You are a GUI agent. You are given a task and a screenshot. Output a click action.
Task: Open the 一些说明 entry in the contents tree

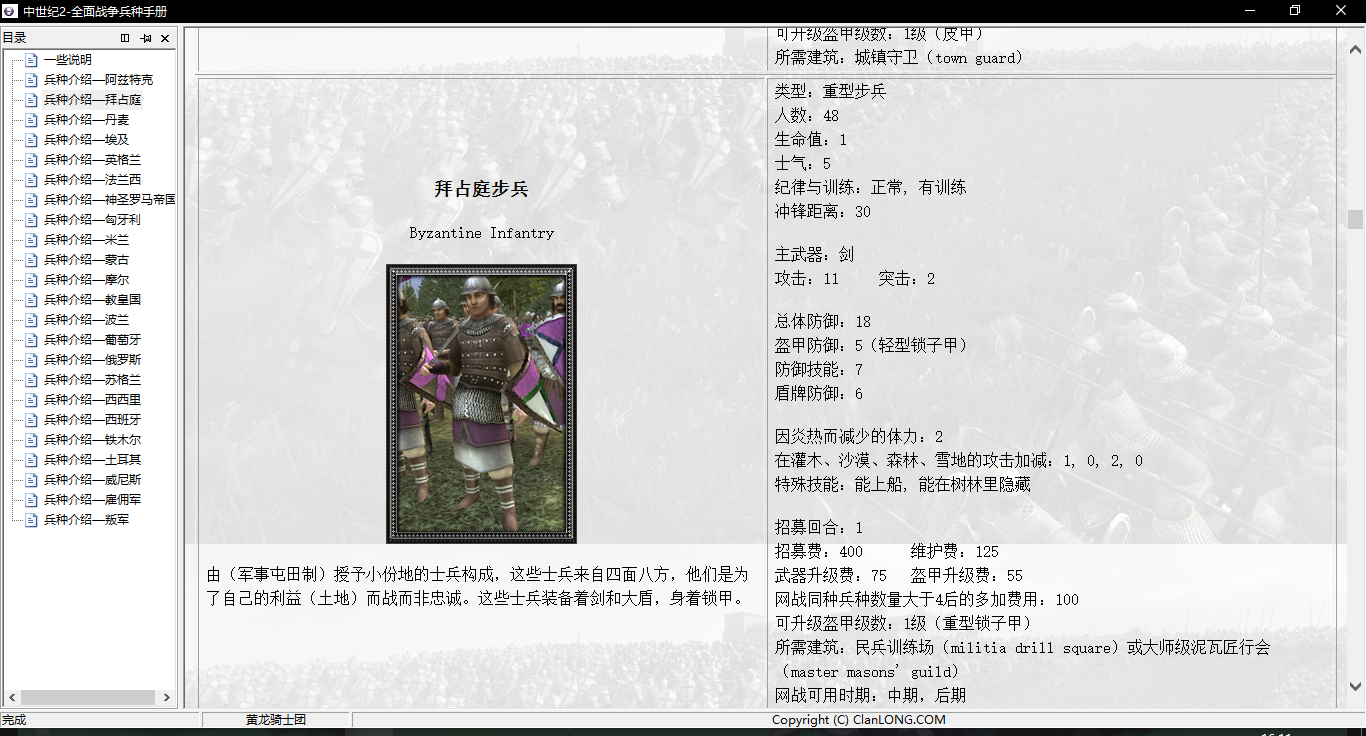(67, 60)
